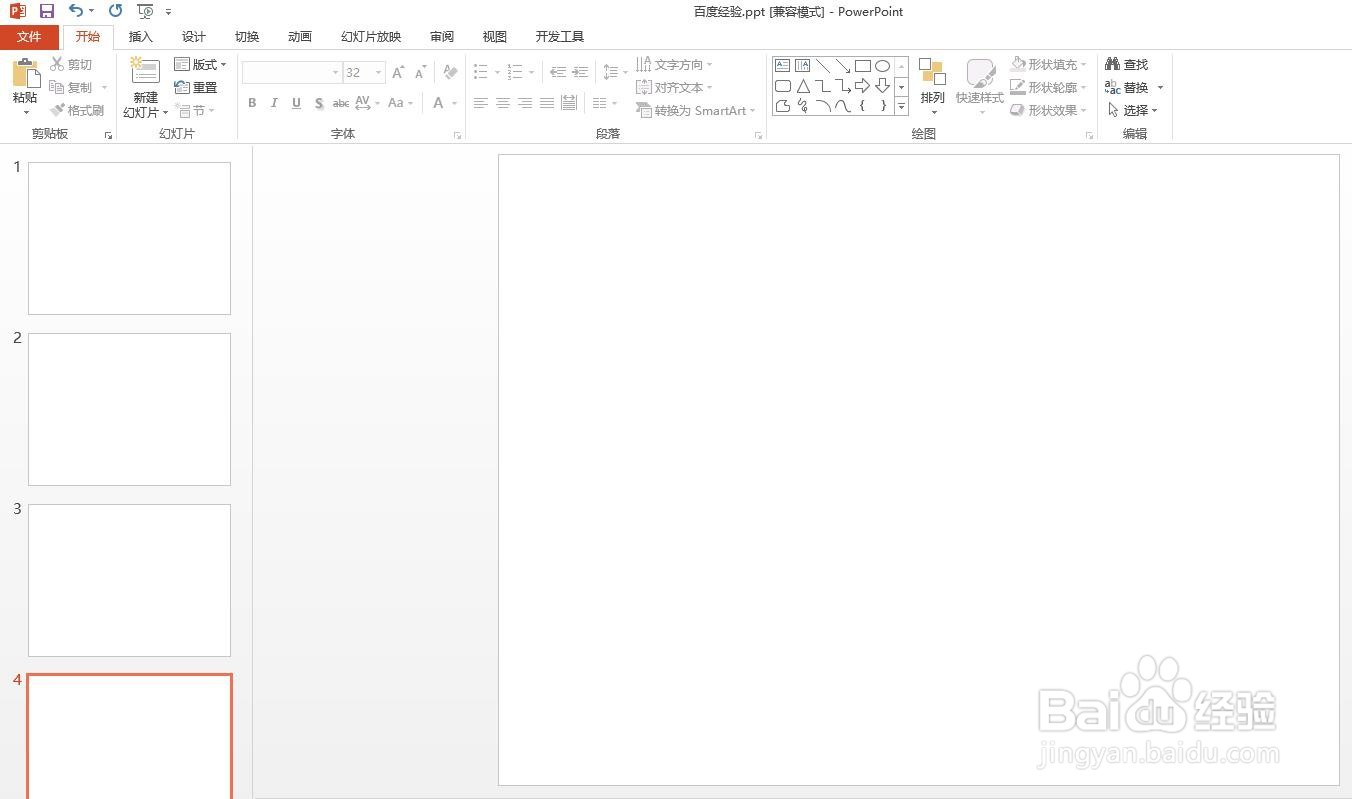Click the 新建幻灯片 slide icon

click(145, 72)
